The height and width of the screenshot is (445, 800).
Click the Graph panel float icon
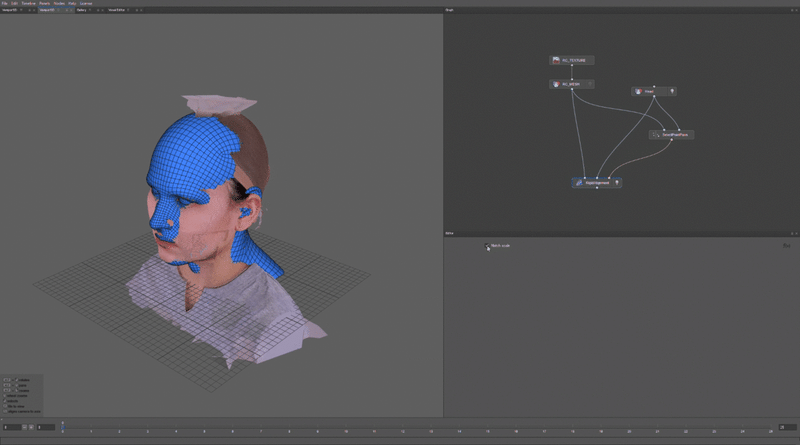click(792, 10)
